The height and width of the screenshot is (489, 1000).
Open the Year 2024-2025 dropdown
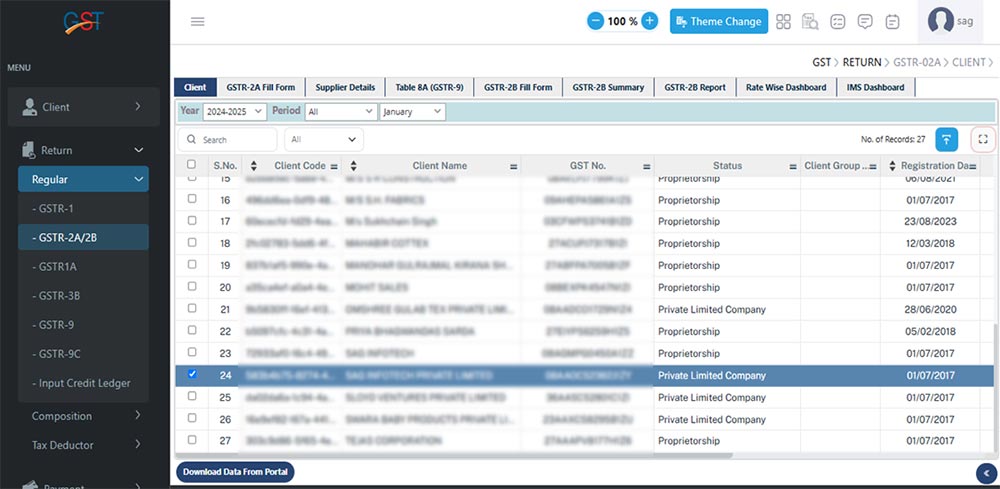coord(235,112)
